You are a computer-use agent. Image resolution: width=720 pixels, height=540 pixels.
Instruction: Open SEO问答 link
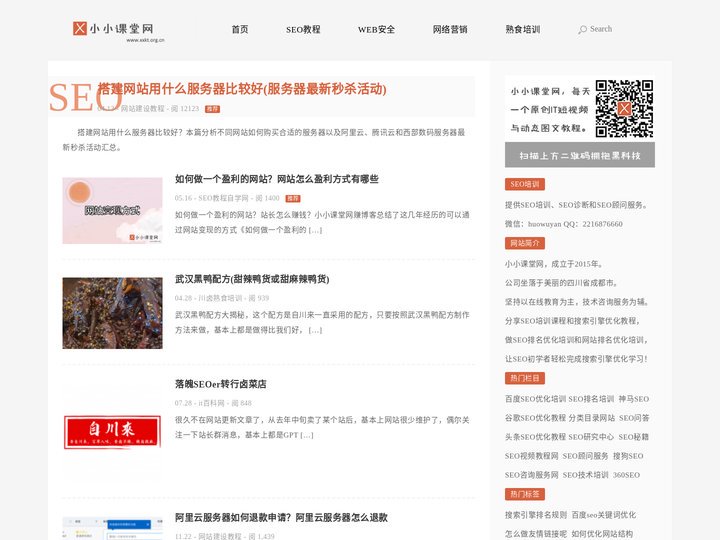tap(634, 418)
